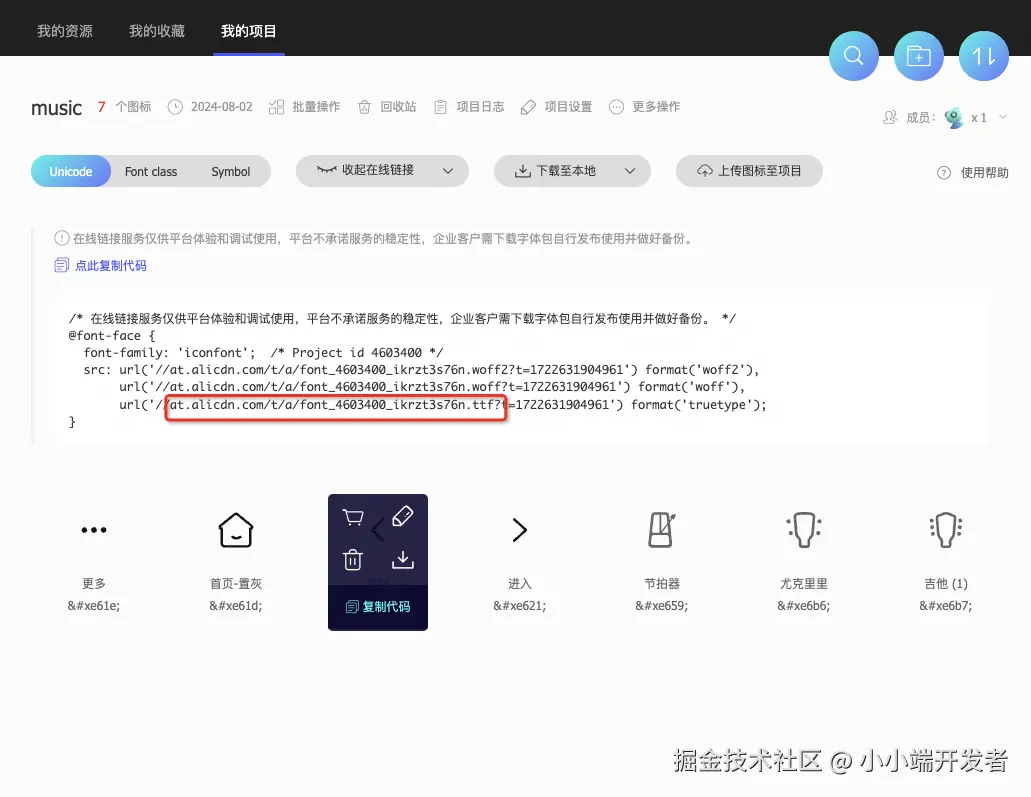Switch to 我的资源 tab
The width and height of the screenshot is (1031, 797).
(x=65, y=31)
